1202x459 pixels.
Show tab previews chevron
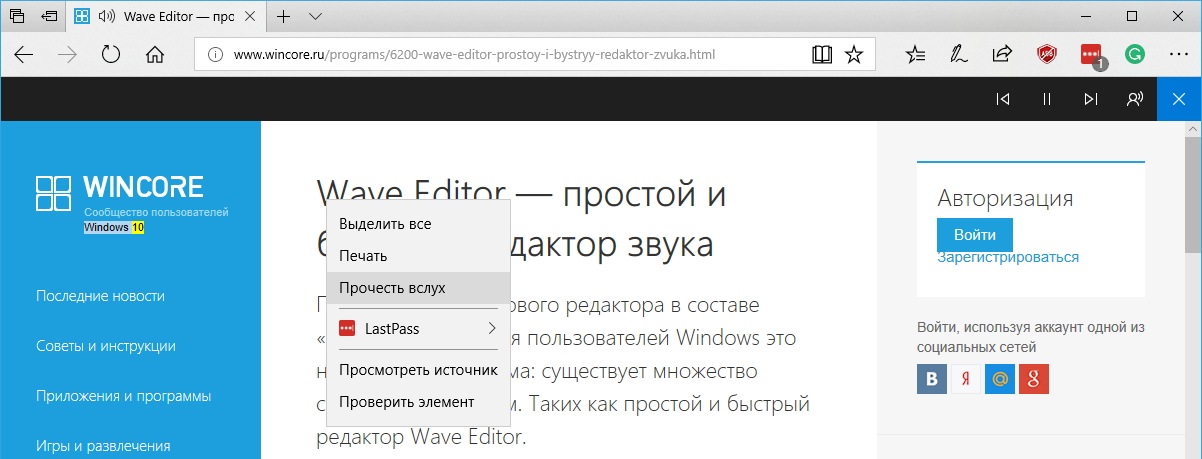pos(316,17)
